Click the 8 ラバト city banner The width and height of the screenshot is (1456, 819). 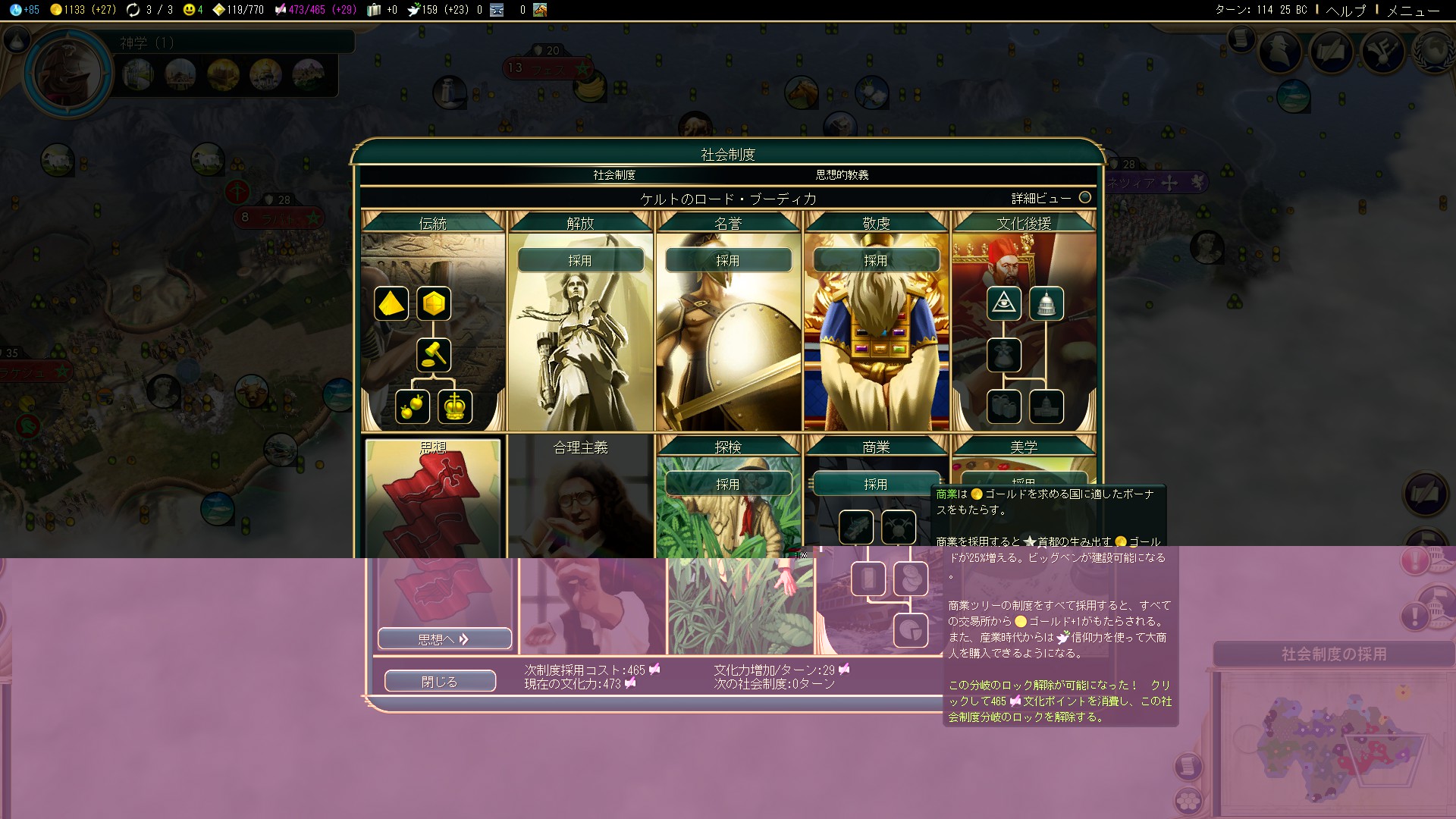click(x=279, y=218)
